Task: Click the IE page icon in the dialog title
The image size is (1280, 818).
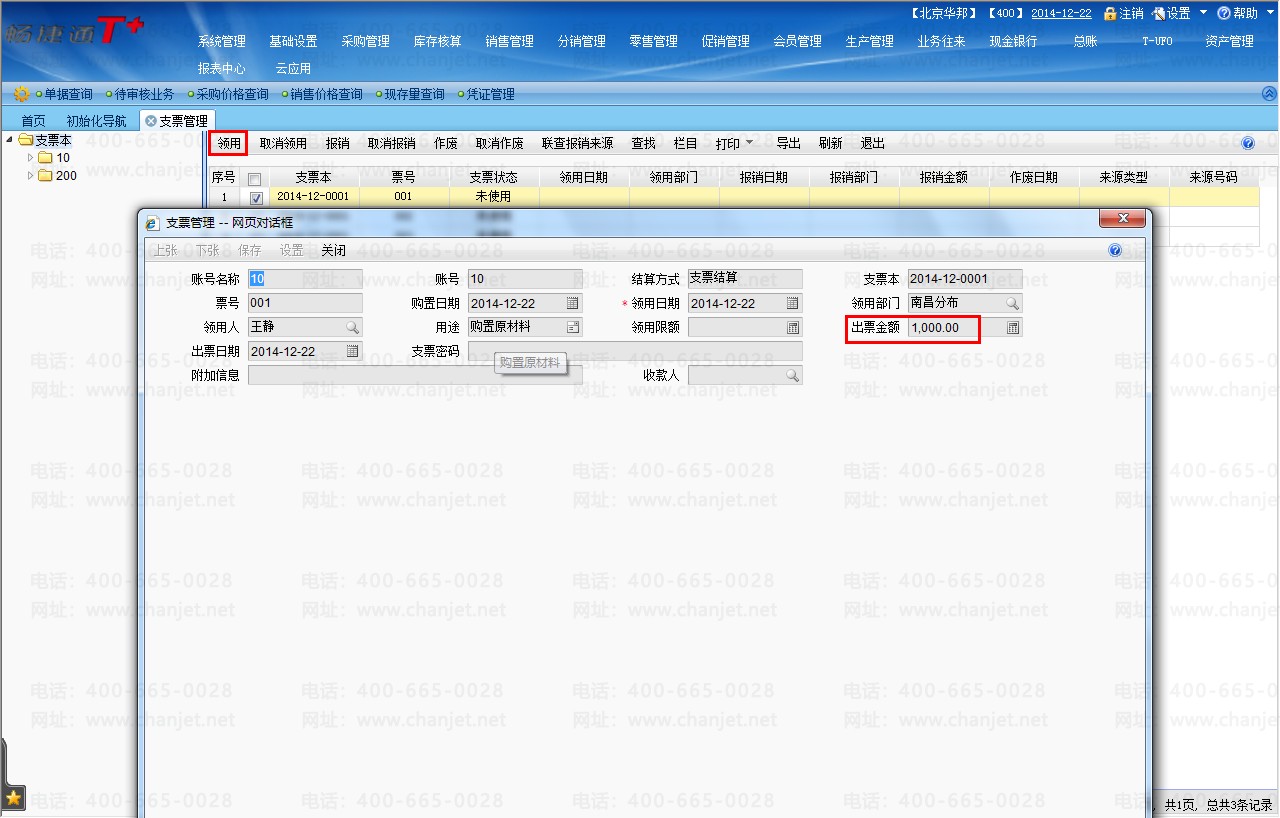Action: (153, 223)
